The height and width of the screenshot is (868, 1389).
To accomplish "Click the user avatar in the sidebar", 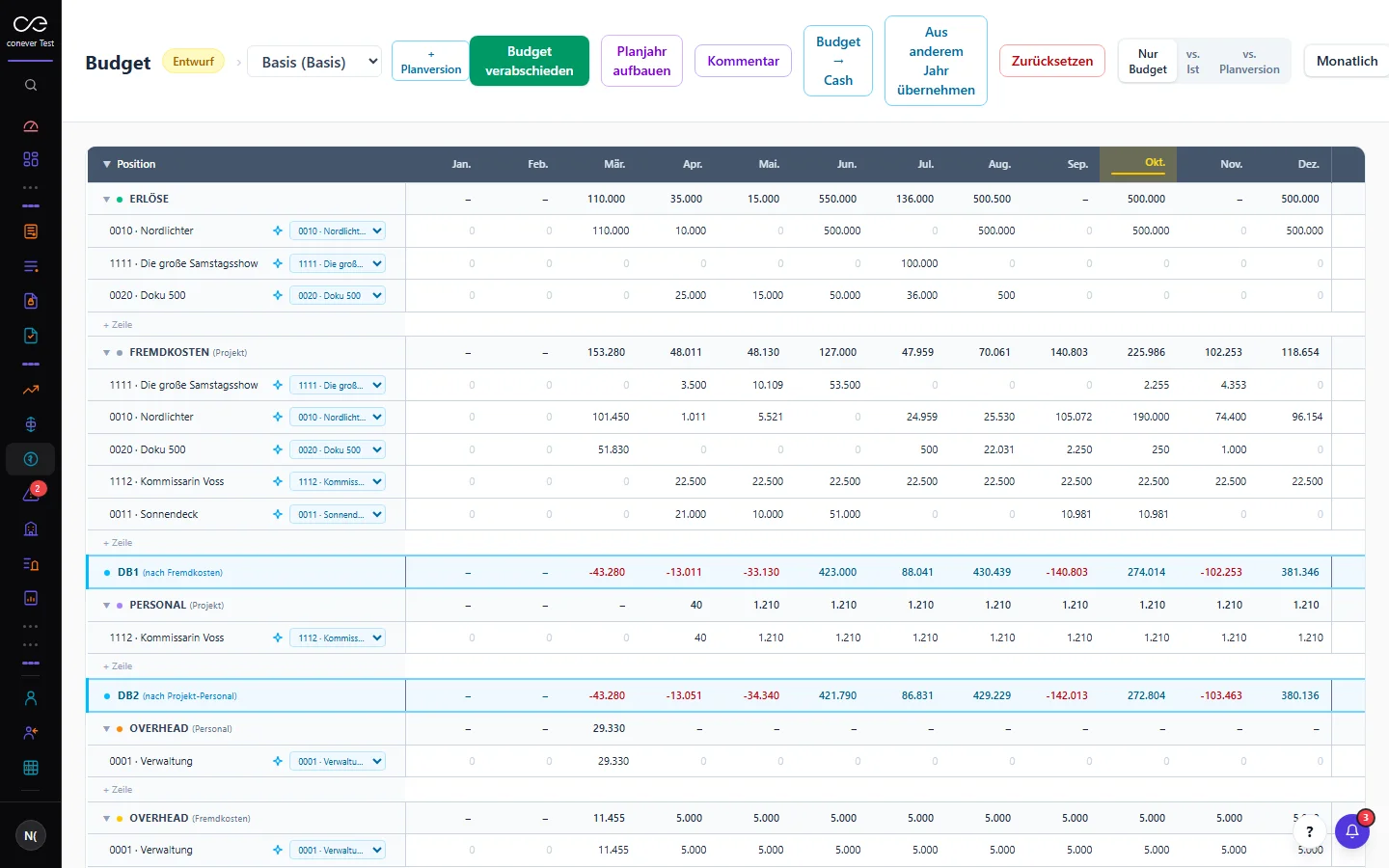I will pos(31,836).
